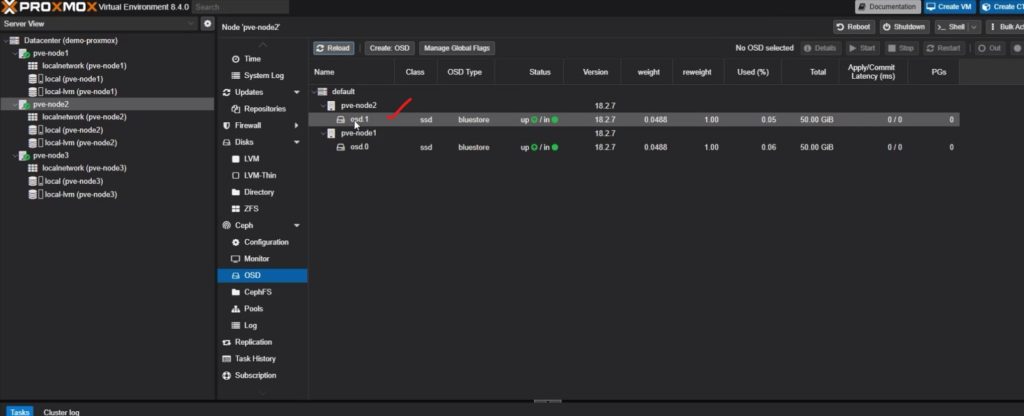Select pve-node2 in the server tree
1024x416 pixels.
point(51,104)
